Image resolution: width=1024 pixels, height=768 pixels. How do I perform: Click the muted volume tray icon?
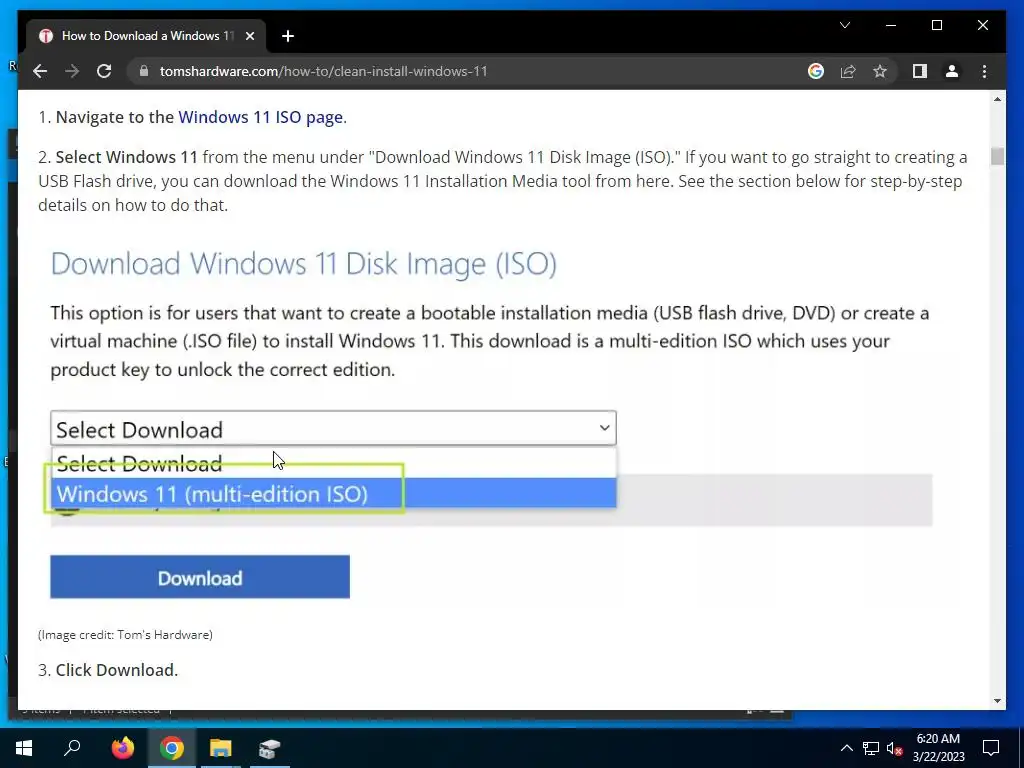pyautogui.click(x=895, y=748)
